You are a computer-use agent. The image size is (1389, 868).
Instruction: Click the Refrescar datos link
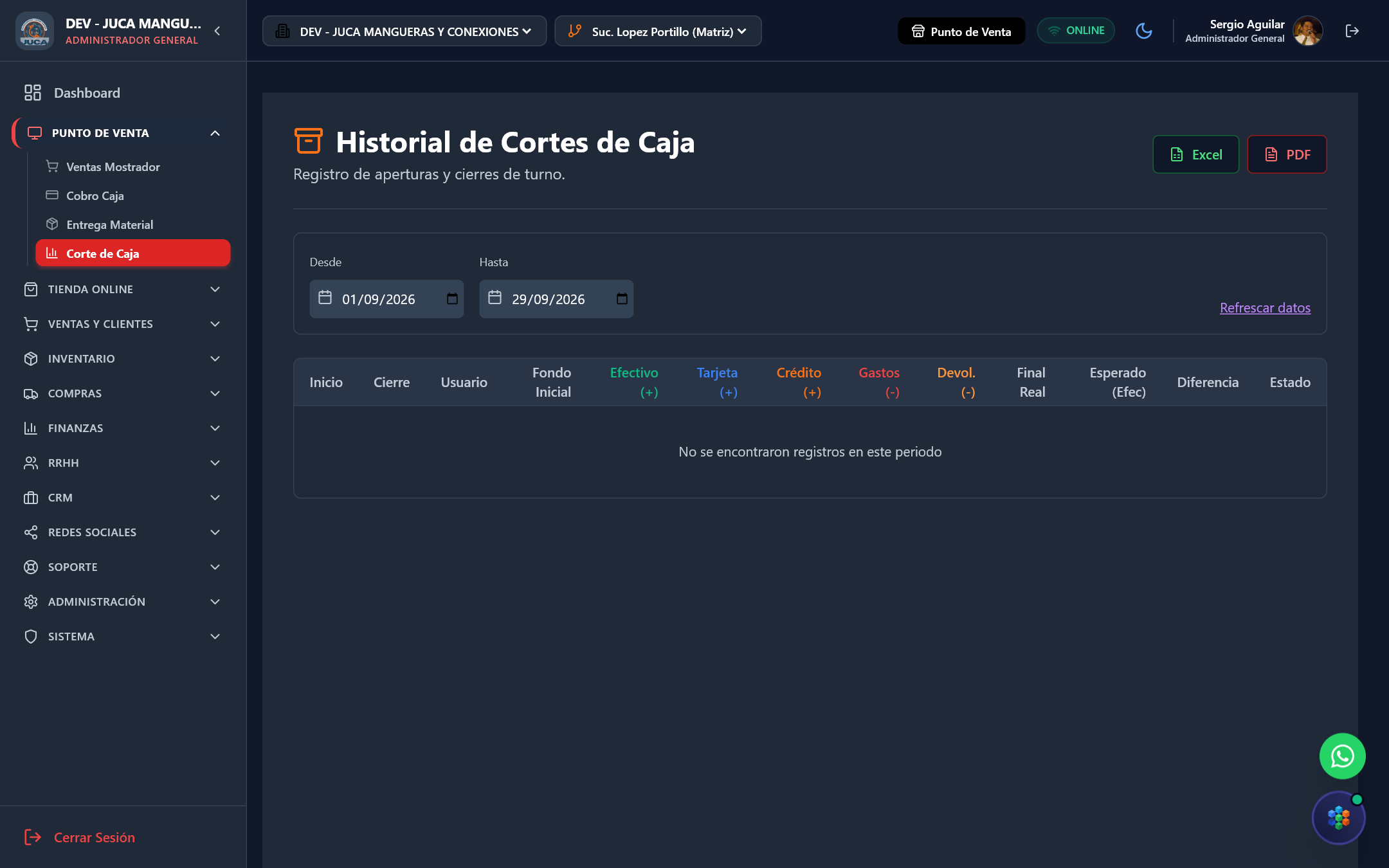pyautogui.click(x=1265, y=308)
